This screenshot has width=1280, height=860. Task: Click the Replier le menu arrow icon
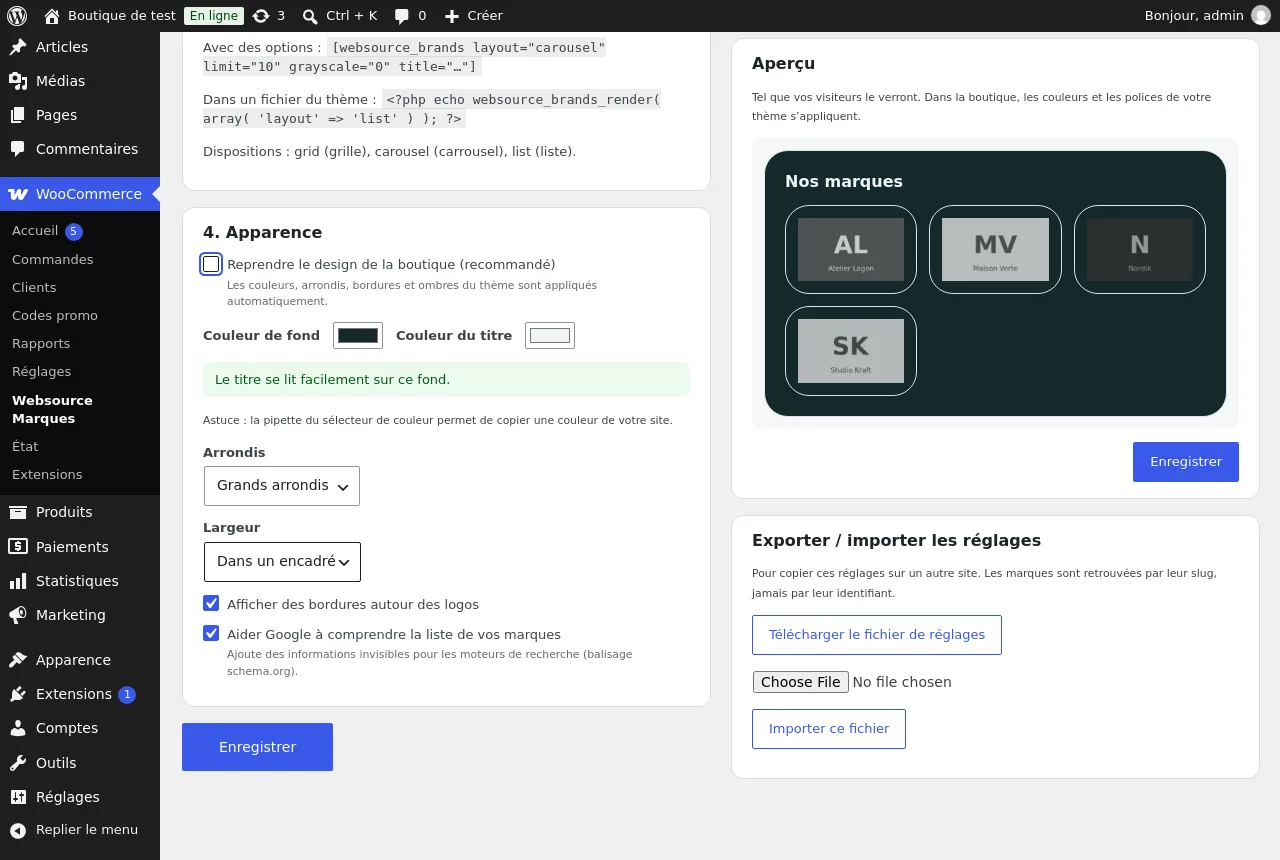point(18,830)
